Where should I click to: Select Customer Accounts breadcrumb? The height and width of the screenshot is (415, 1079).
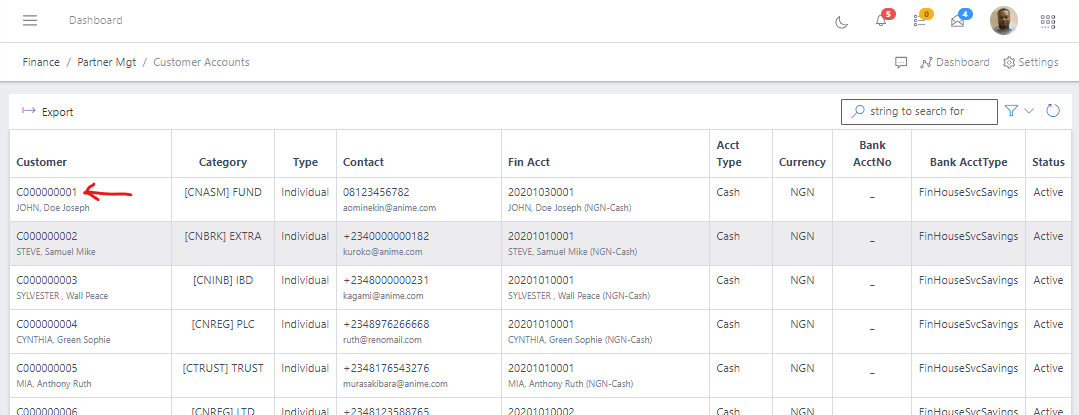(x=201, y=62)
